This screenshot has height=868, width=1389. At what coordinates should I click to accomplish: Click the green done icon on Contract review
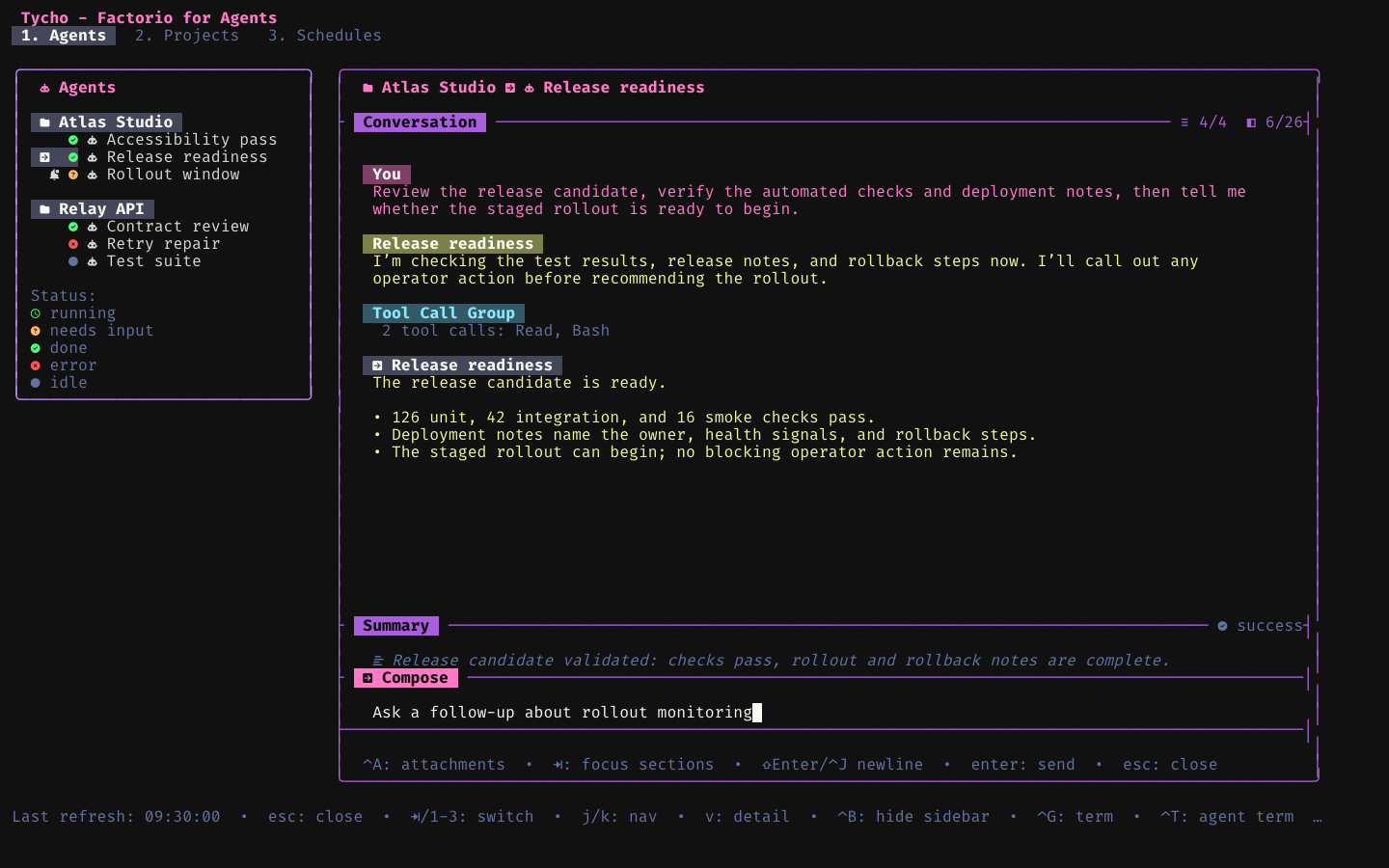pos(73,227)
